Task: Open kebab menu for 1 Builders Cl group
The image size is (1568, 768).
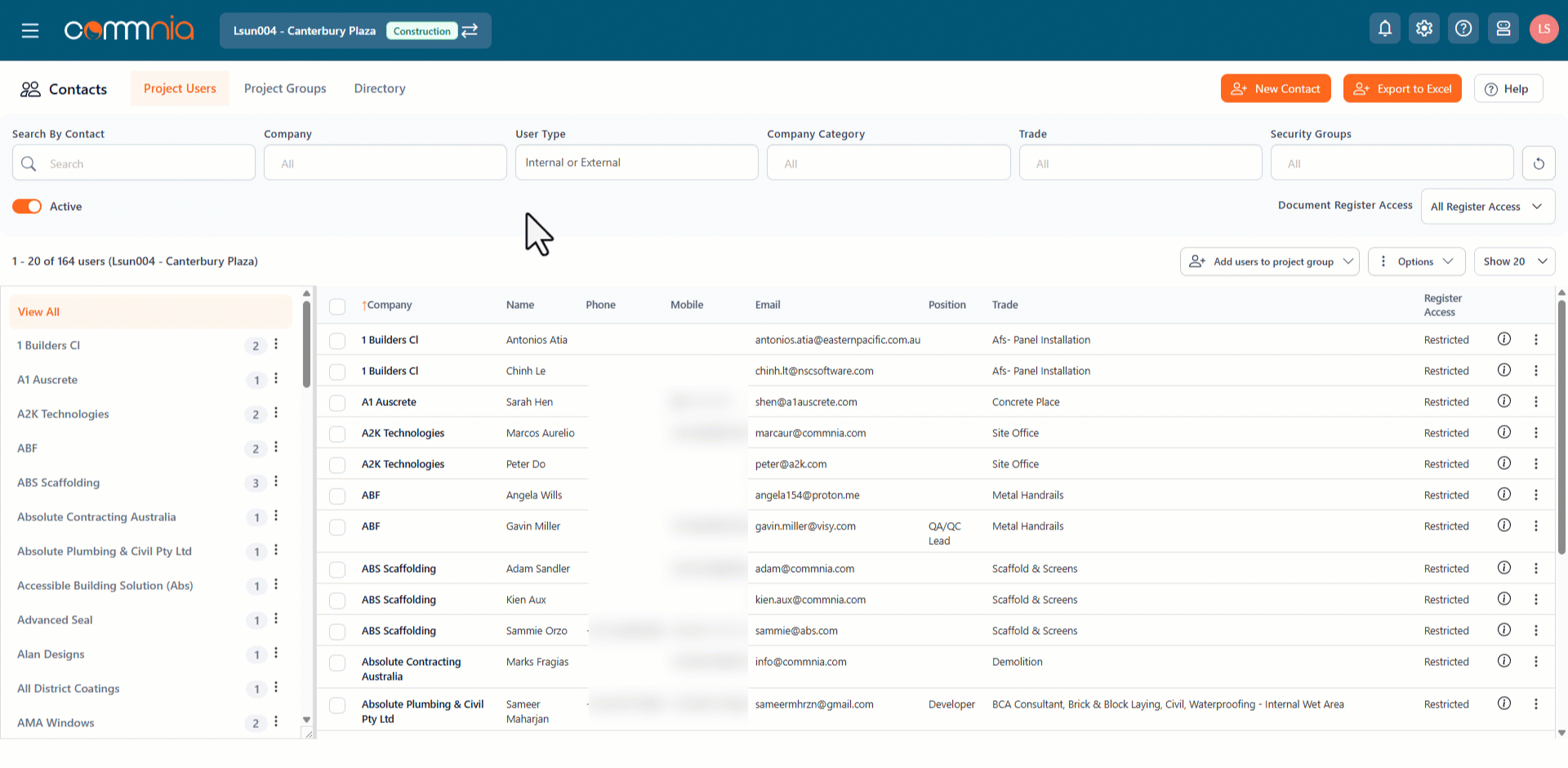Action: [276, 345]
